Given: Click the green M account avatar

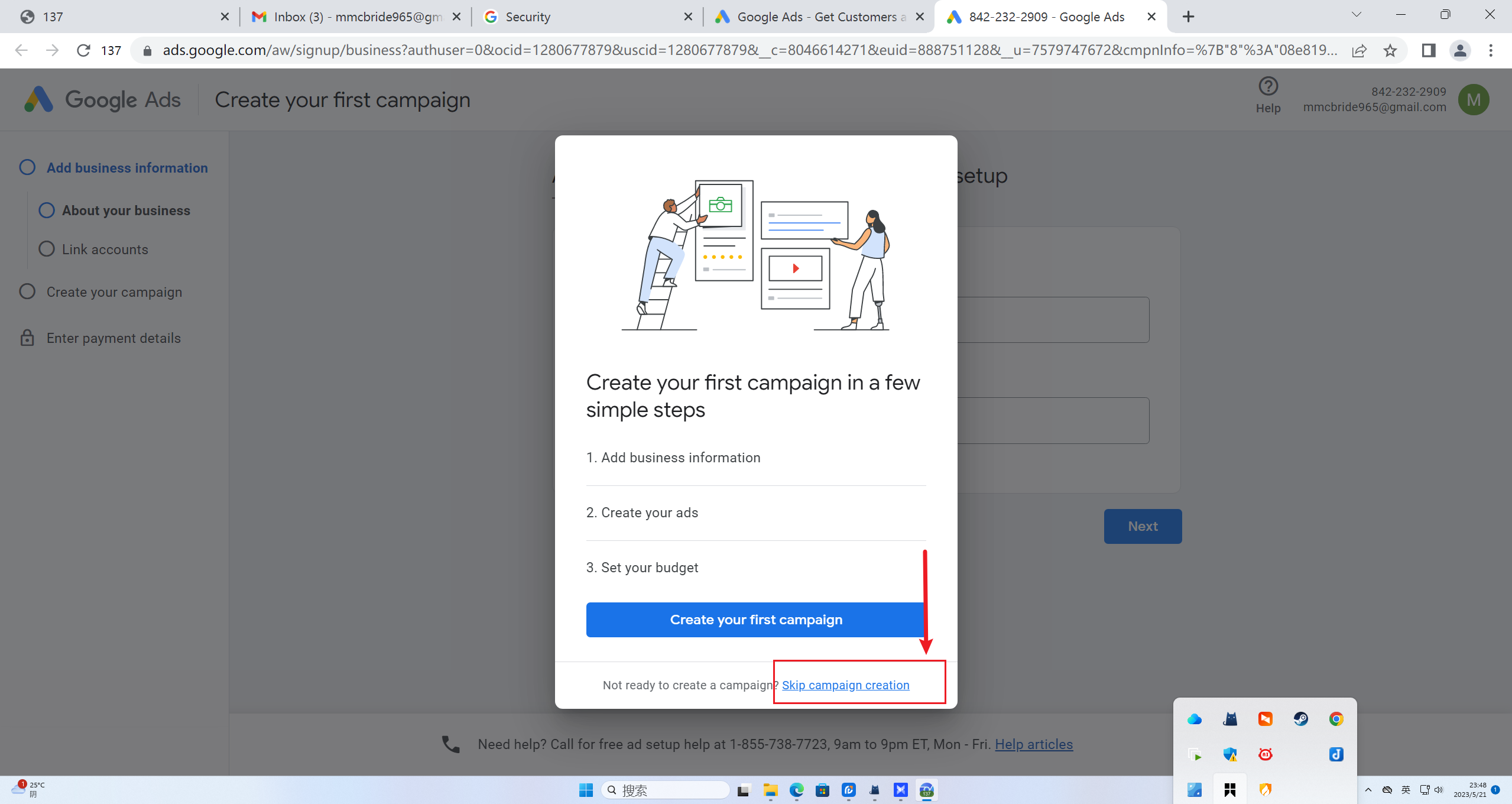Looking at the screenshot, I should [1473, 99].
